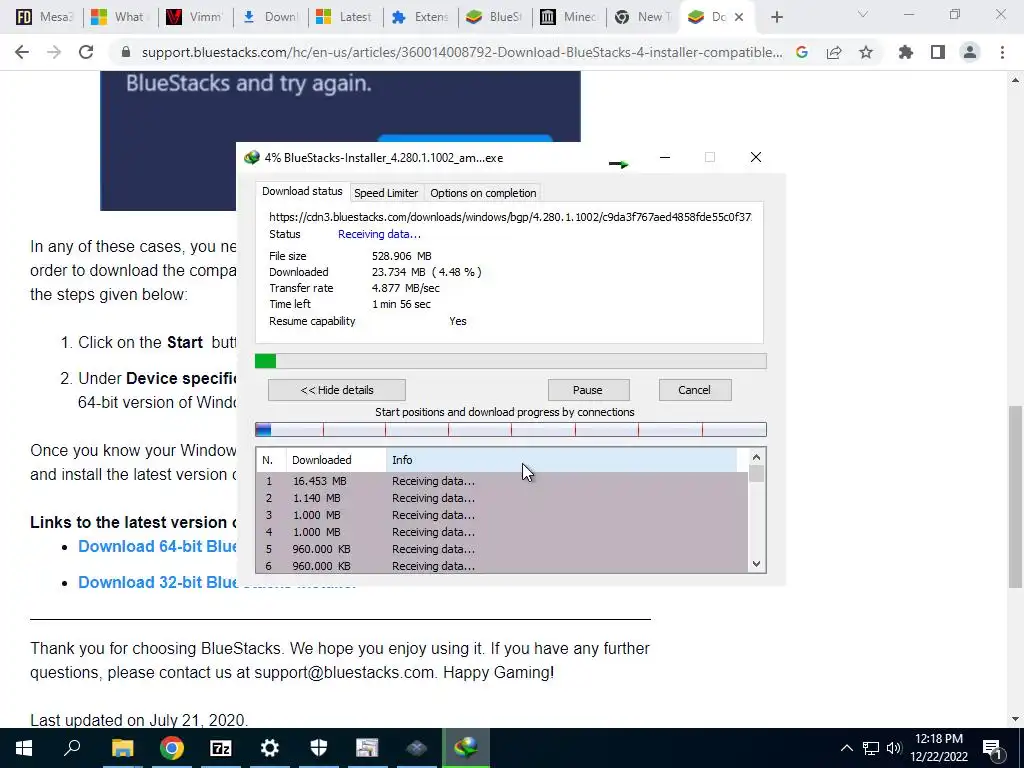Viewport: 1024px width, 768px height.
Task: Click the browser page vertical scrollbar
Action: tap(1015, 496)
